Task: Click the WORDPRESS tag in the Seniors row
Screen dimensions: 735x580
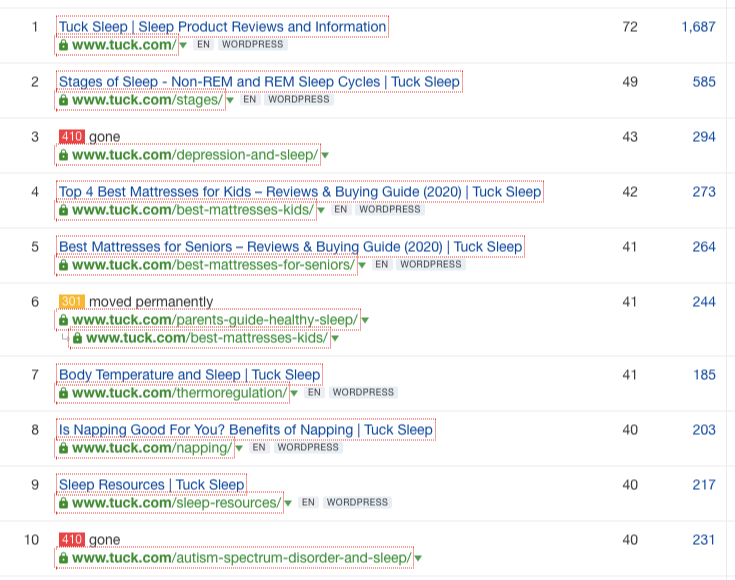Action: pyautogui.click(x=431, y=264)
